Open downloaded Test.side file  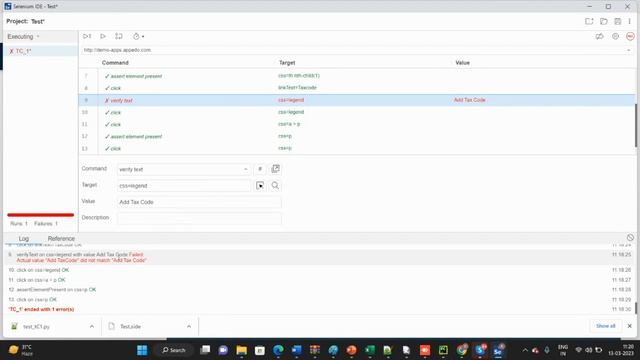tap(130, 327)
